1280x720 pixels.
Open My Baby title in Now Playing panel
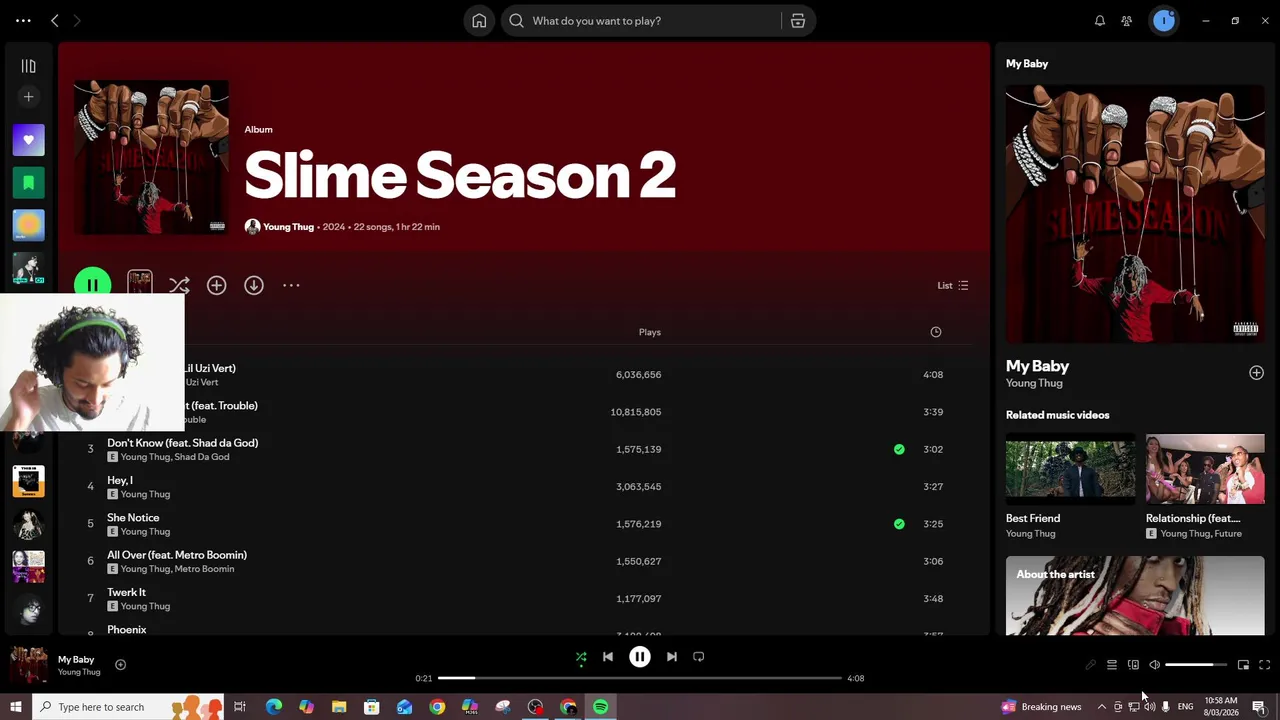[x=1037, y=366]
